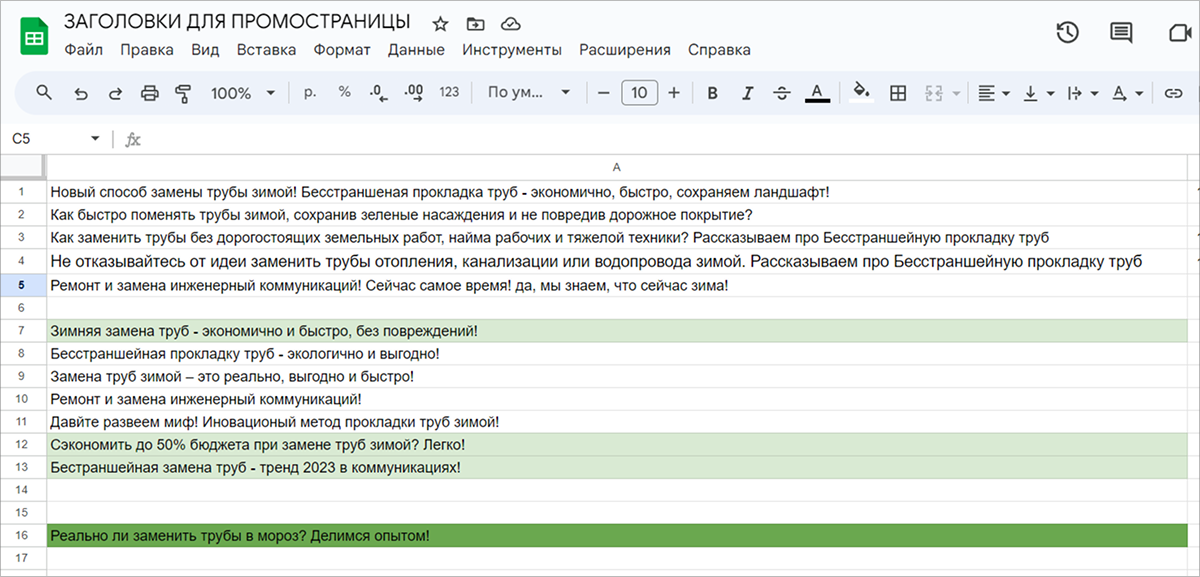Select cell 'Давйте развеем миф!'

pyautogui.click(x=616, y=422)
